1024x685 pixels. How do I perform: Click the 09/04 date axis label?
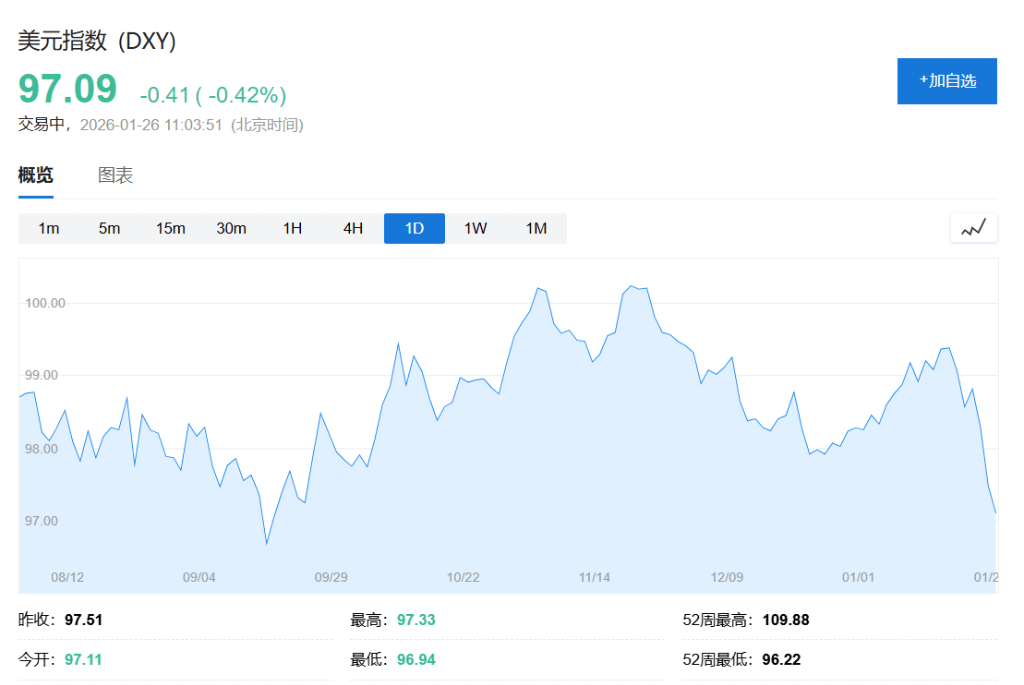tap(199, 577)
